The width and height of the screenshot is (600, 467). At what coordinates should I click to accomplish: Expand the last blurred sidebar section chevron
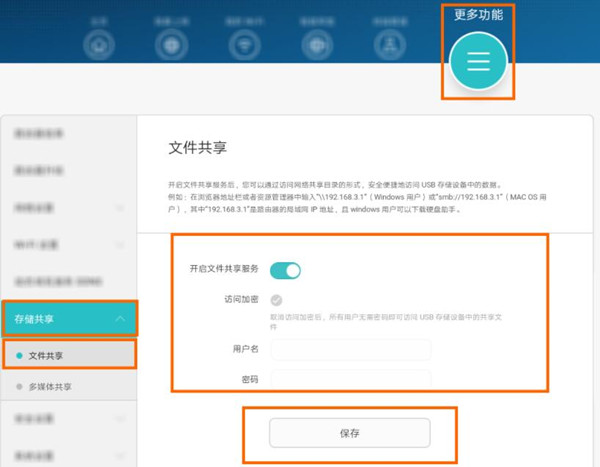120,456
